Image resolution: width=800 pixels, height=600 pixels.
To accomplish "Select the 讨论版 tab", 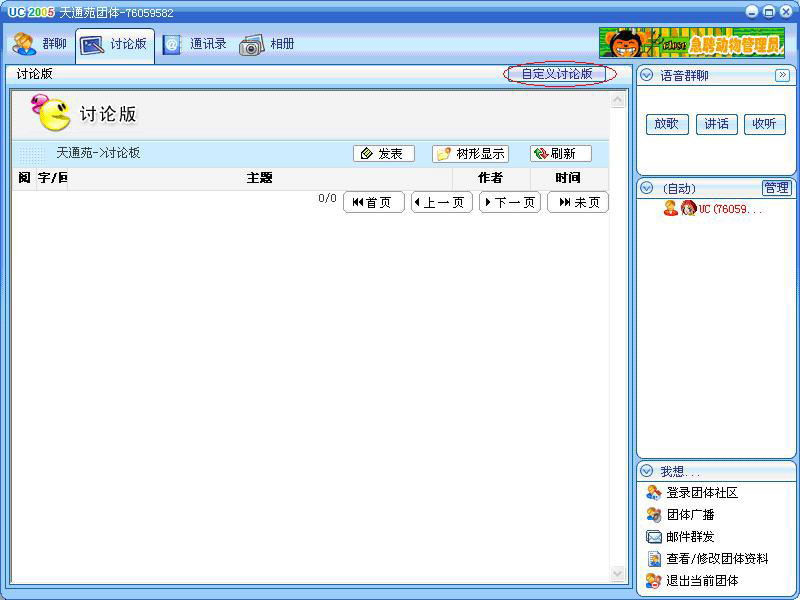I will [x=115, y=45].
